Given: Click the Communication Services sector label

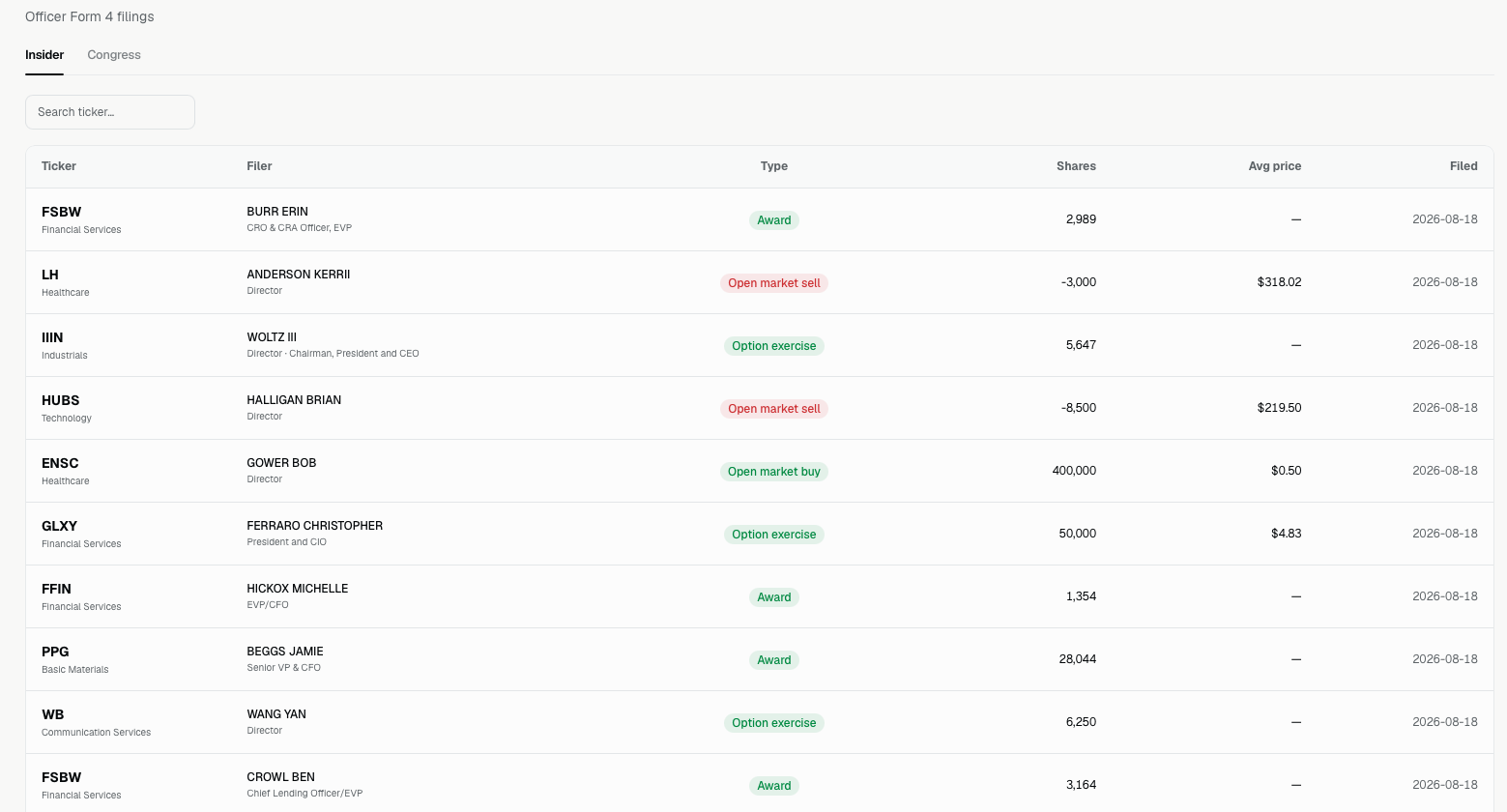Looking at the screenshot, I should (97, 733).
